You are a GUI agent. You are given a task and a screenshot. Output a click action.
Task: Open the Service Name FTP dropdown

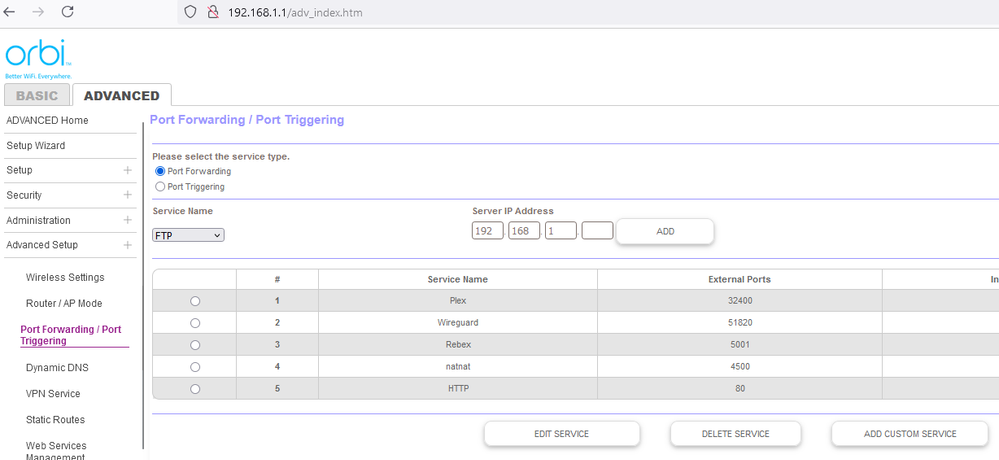(x=188, y=235)
